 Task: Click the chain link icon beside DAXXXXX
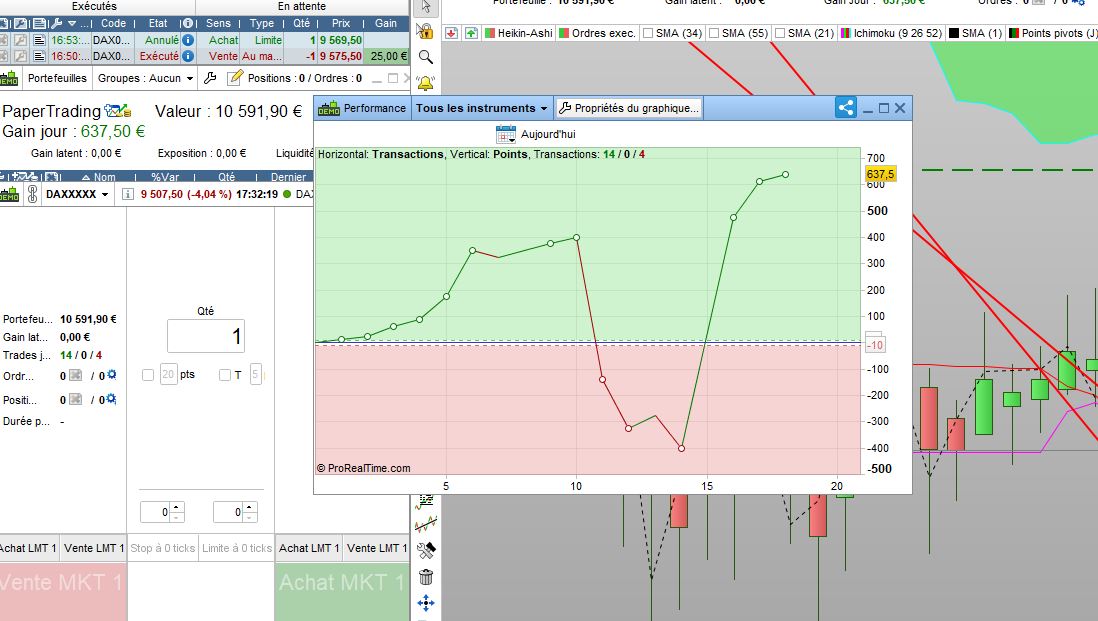coord(32,194)
